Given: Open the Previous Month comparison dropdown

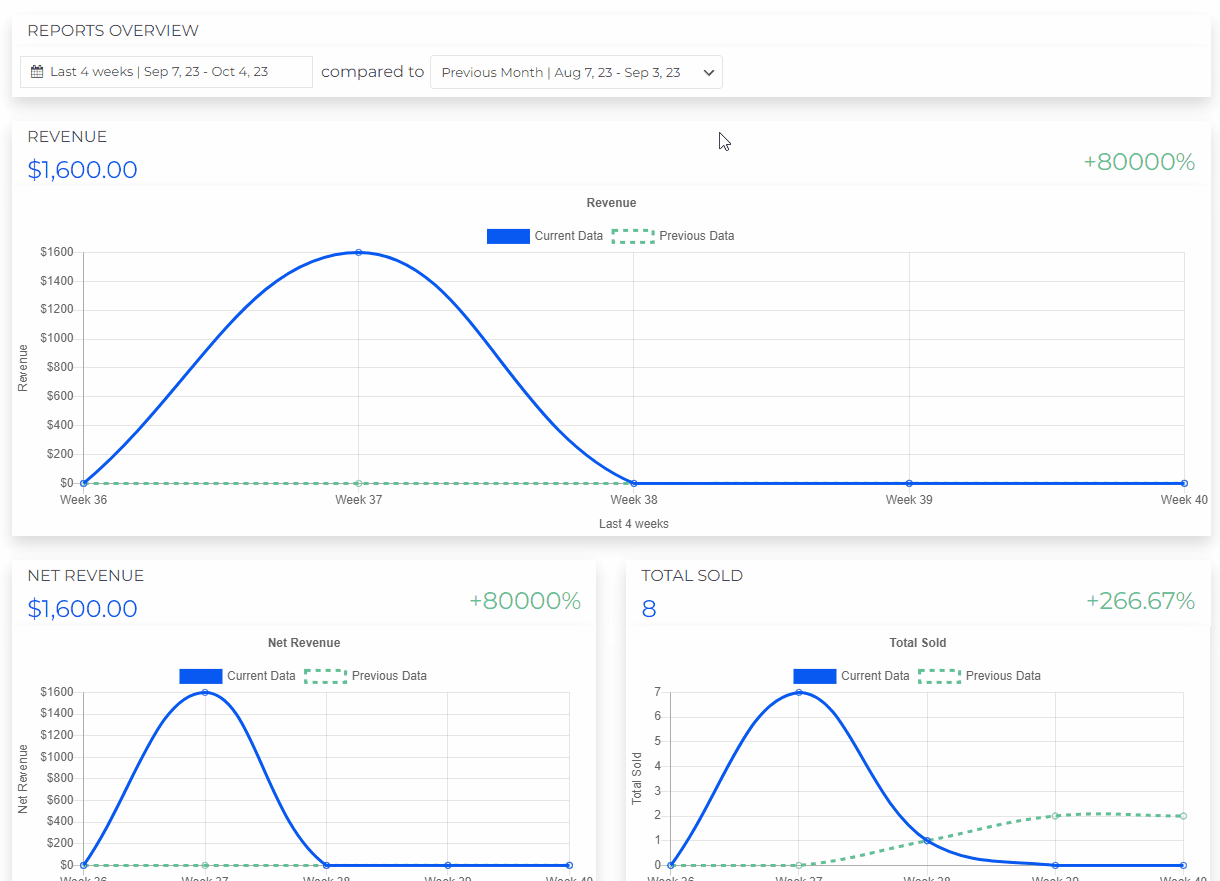Looking at the screenshot, I should click(x=576, y=71).
